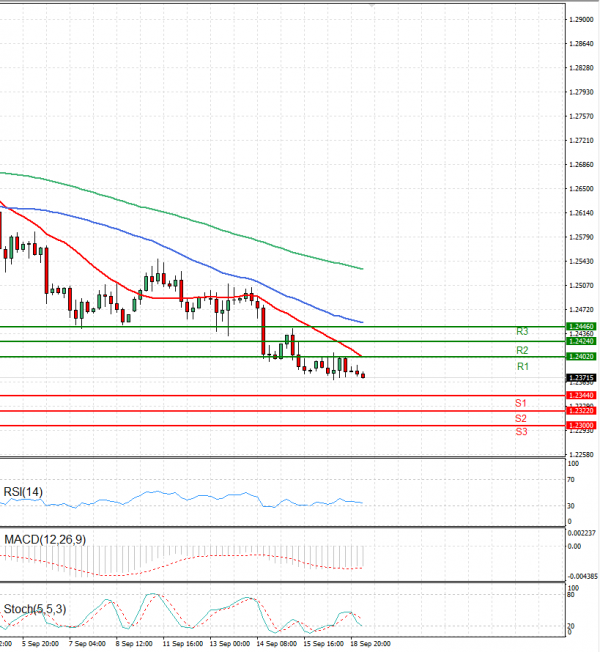600x652 pixels.
Task: Click the 14 Sep 08:00 time axis label
Action: click(275, 645)
